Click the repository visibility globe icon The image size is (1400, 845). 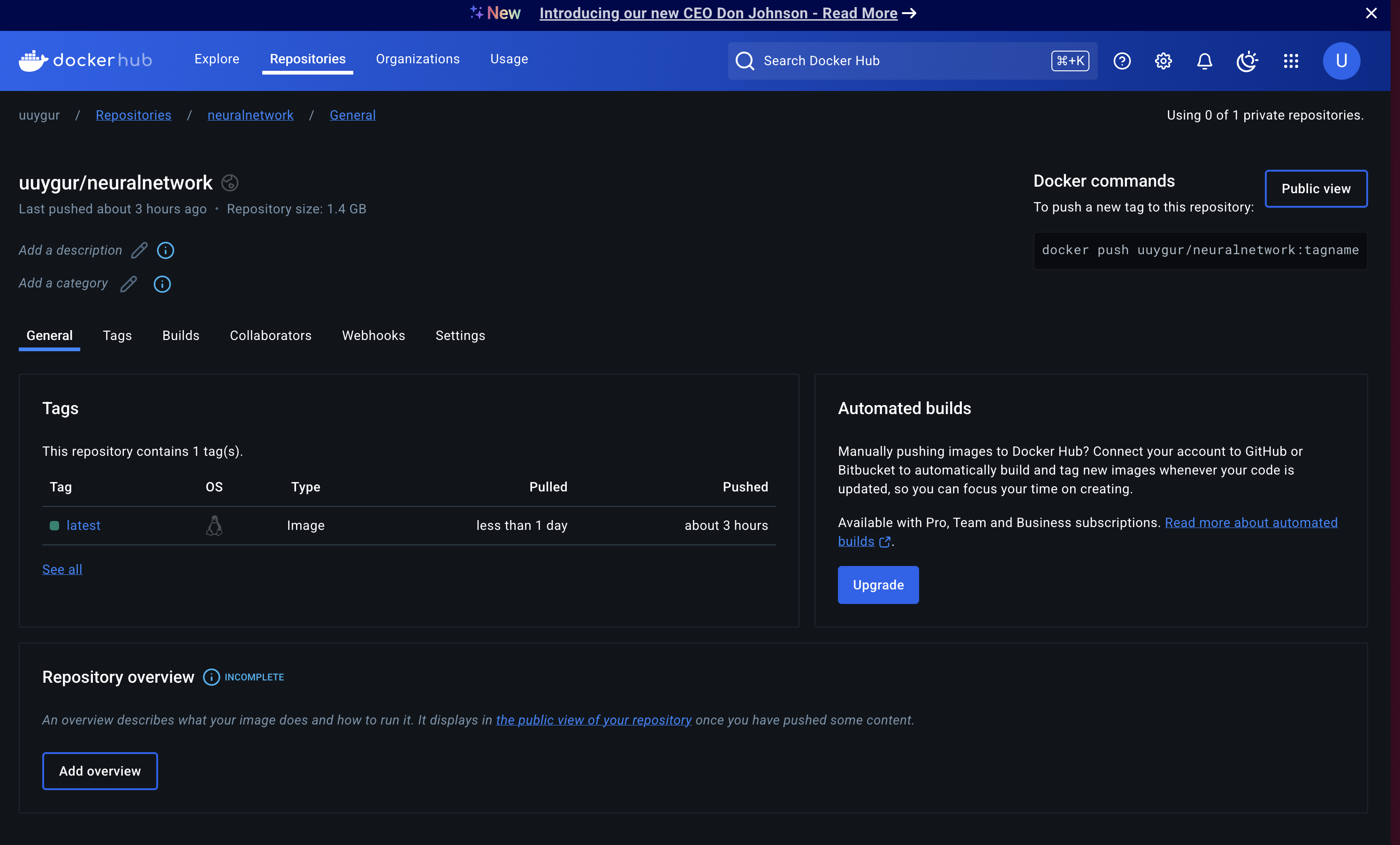coord(229,183)
